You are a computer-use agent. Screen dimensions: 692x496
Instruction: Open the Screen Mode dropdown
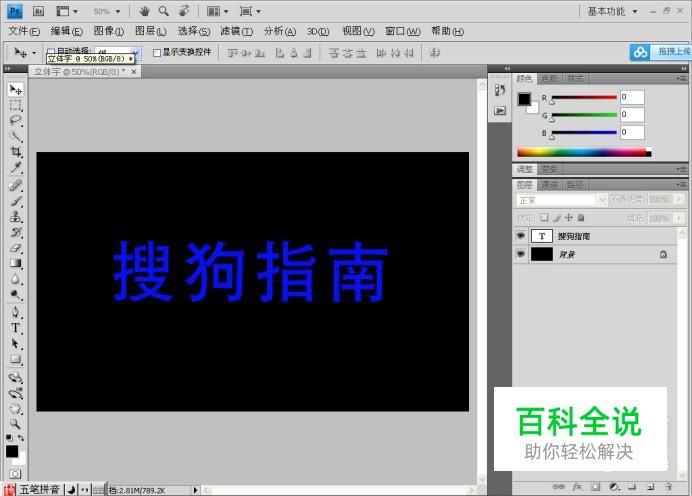(250, 11)
